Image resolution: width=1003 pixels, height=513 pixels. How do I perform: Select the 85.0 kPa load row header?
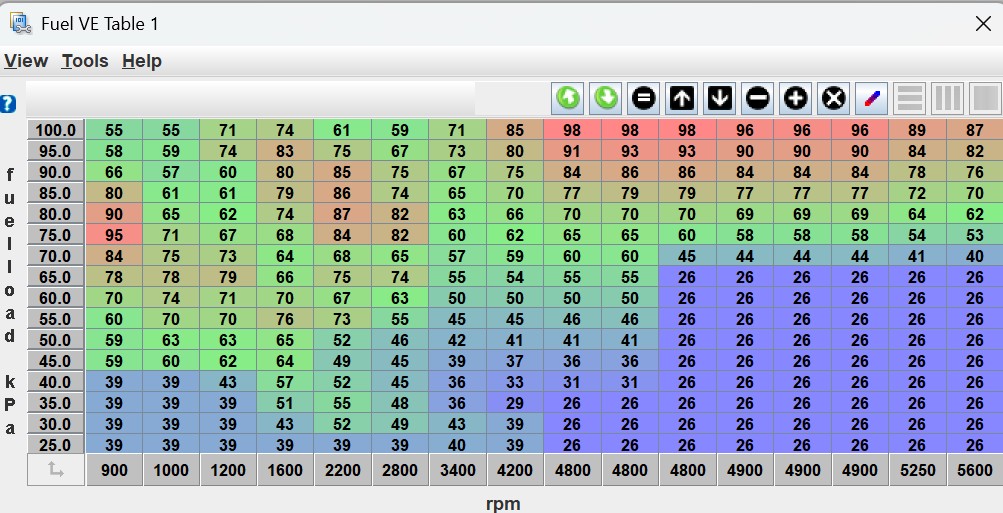point(56,193)
